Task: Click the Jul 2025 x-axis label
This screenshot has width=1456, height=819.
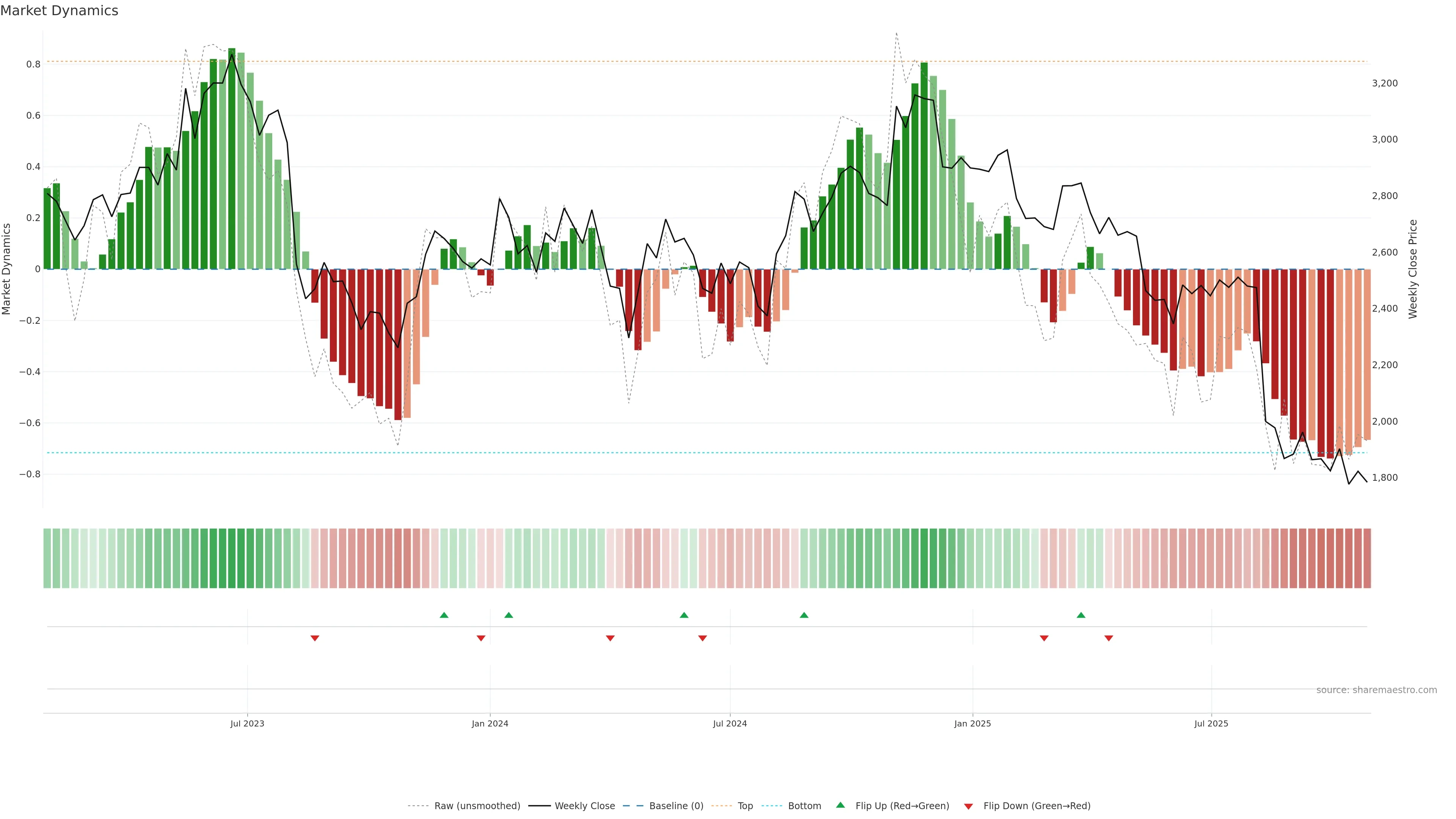Action: pos(1211,723)
